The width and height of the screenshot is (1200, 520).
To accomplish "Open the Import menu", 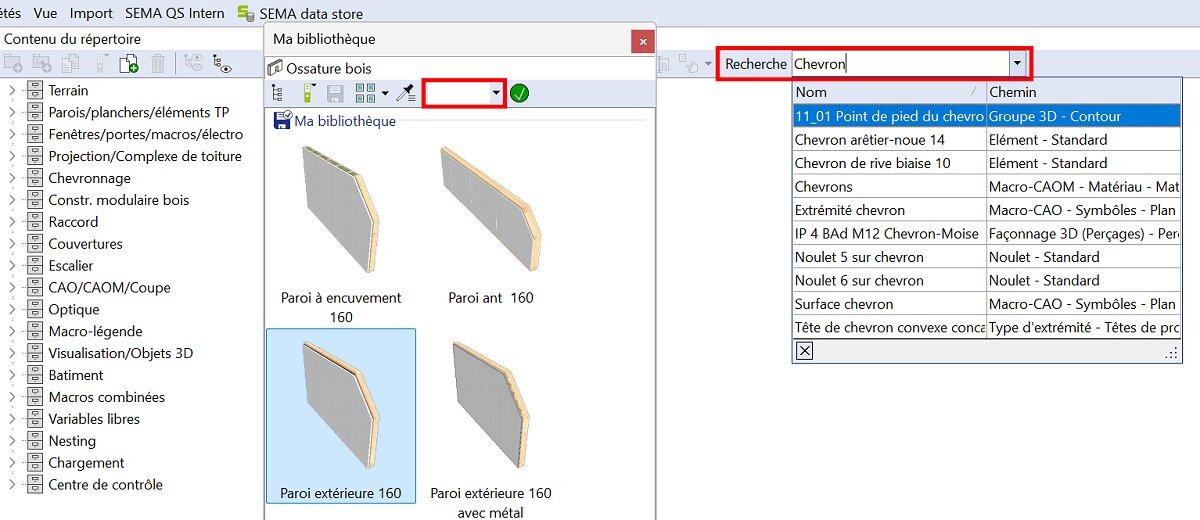I will (91, 14).
